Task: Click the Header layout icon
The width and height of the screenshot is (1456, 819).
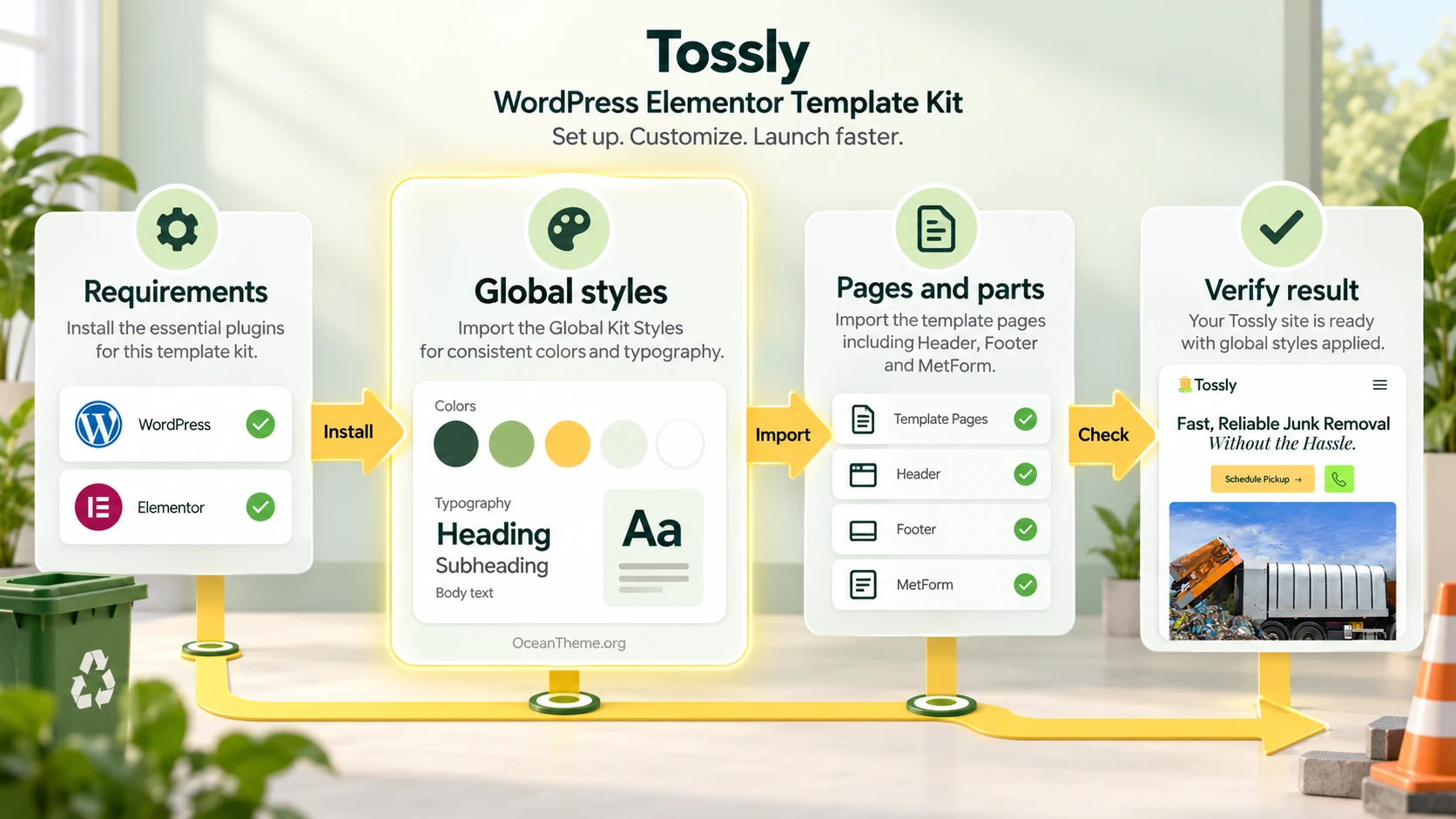Action: tap(863, 474)
